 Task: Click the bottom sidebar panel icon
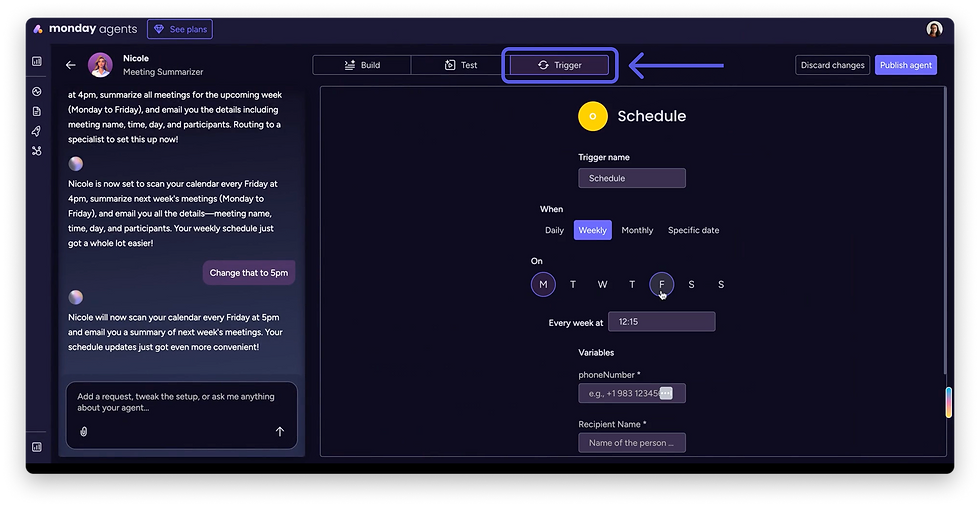pyautogui.click(x=37, y=446)
